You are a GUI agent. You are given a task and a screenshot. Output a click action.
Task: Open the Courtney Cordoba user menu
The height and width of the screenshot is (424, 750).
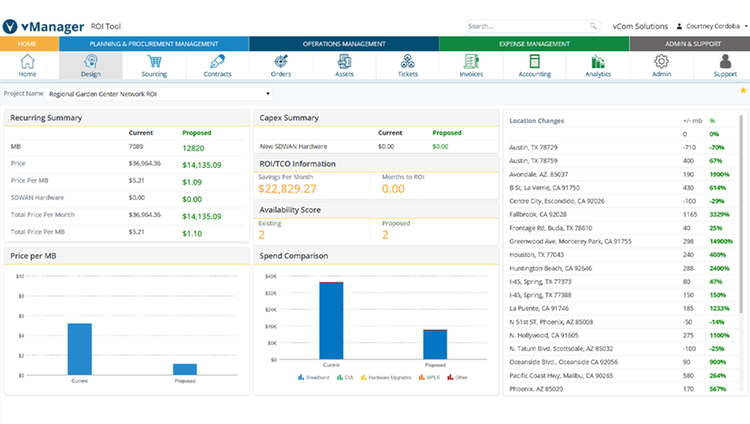pos(712,26)
